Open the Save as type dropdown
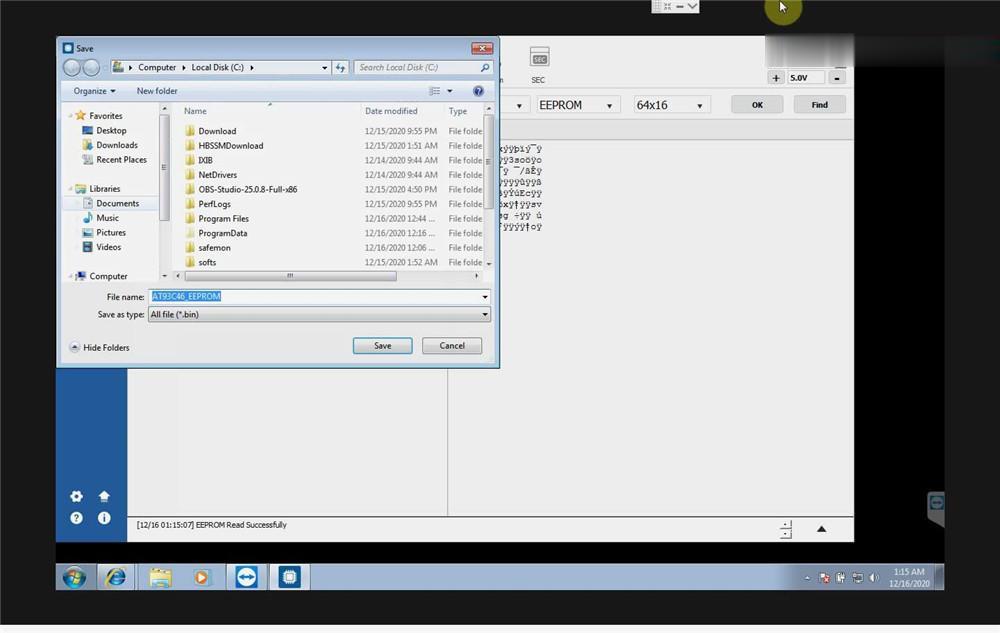1000x633 pixels. [x=319, y=315]
